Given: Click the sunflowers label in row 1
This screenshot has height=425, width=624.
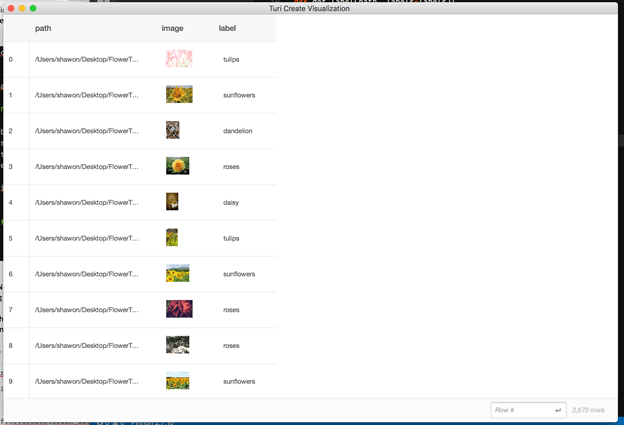Looking at the screenshot, I should pyautogui.click(x=239, y=95).
